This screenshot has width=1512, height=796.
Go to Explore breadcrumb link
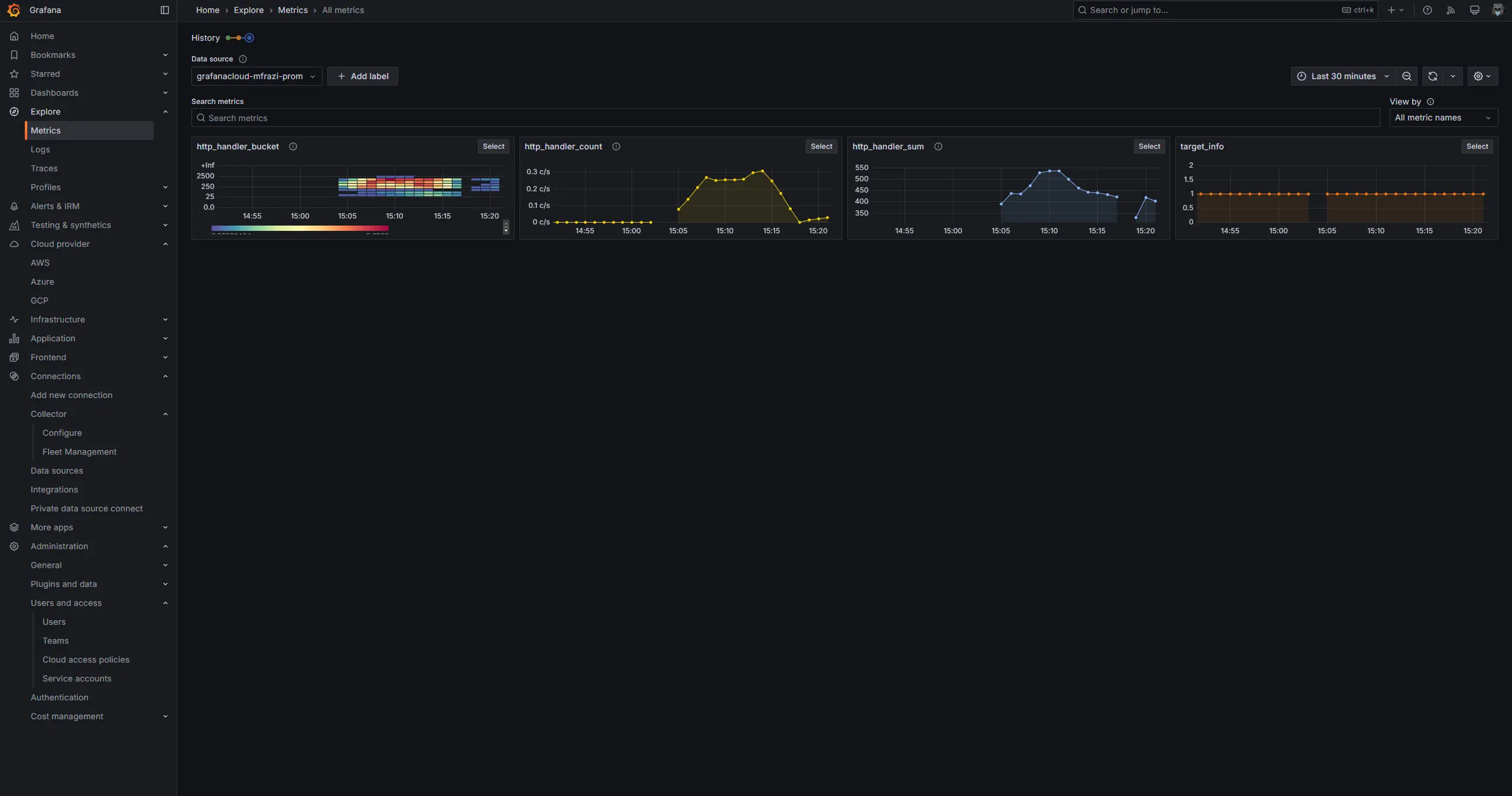click(249, 10)
